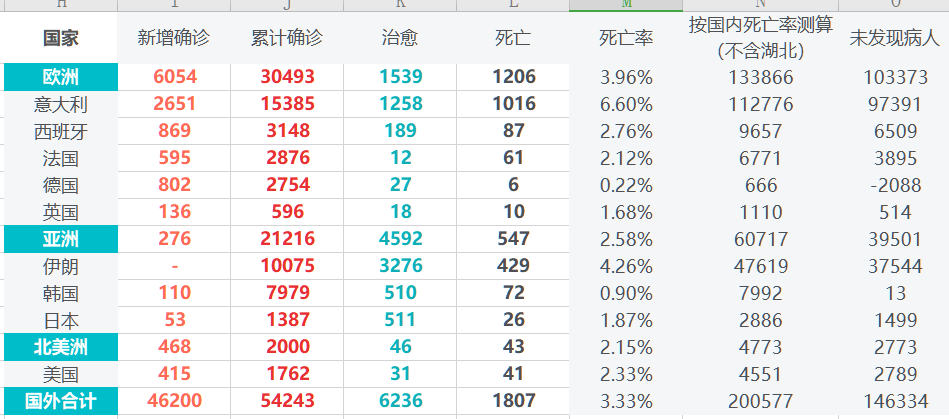949x419 pixels.
Task: Click the 西班牙 country cell
Action: click(61, 131)
